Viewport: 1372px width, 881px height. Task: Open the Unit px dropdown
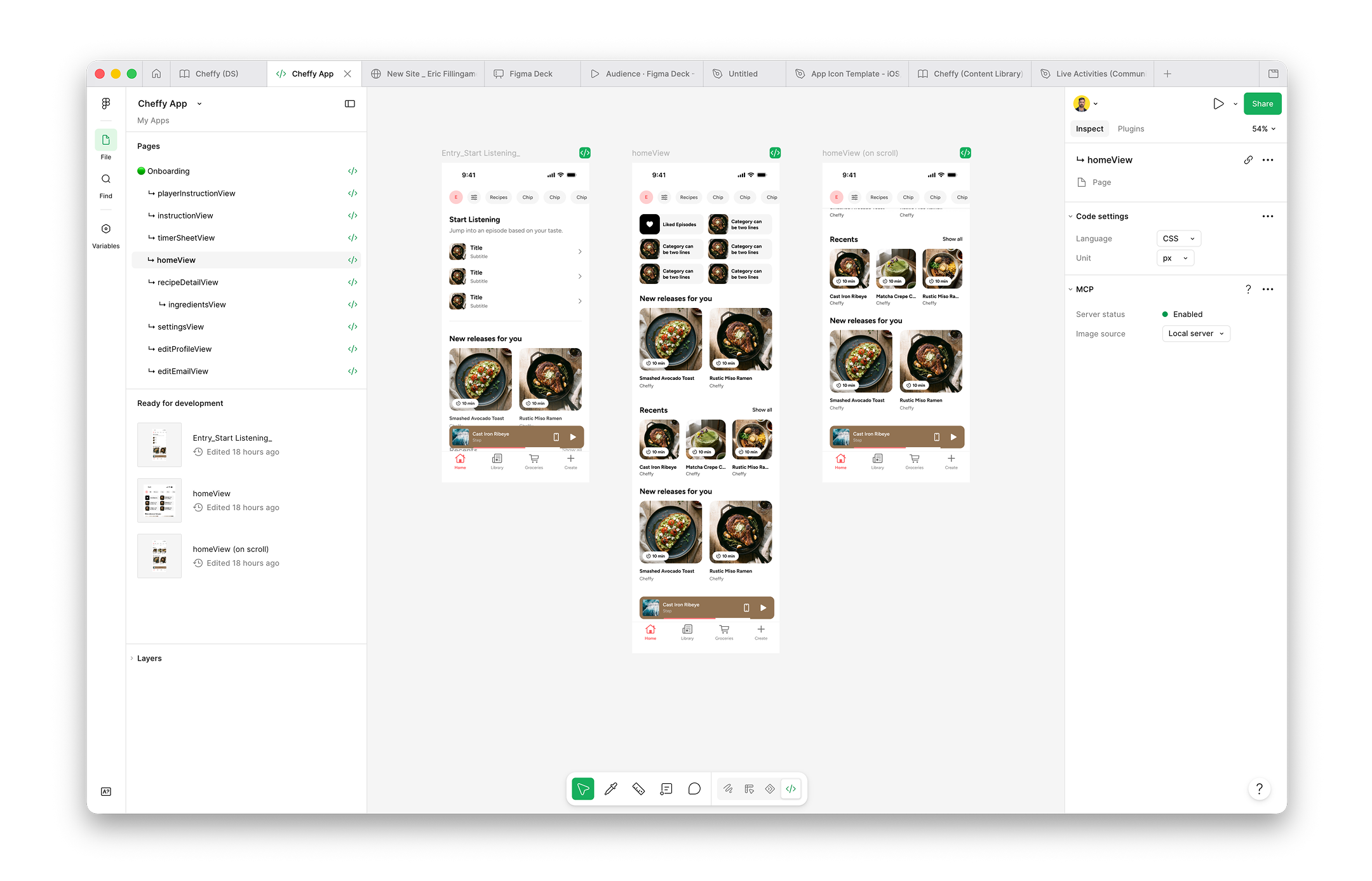point(1175,258)
